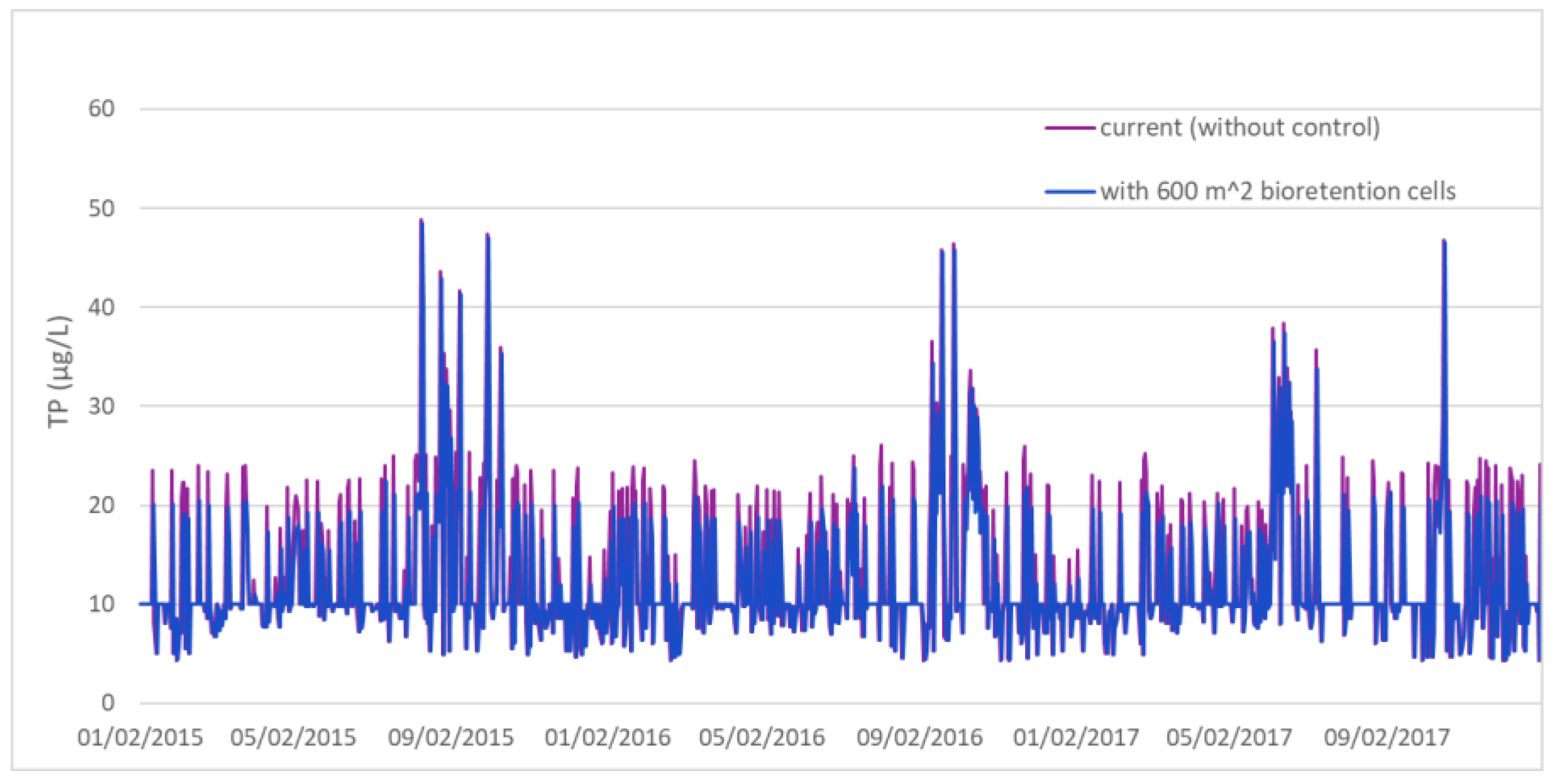Viewport: 1557px width, 784px height.
Task: Click the 09/02/2017 x-axis date label
Action: 1387,738
